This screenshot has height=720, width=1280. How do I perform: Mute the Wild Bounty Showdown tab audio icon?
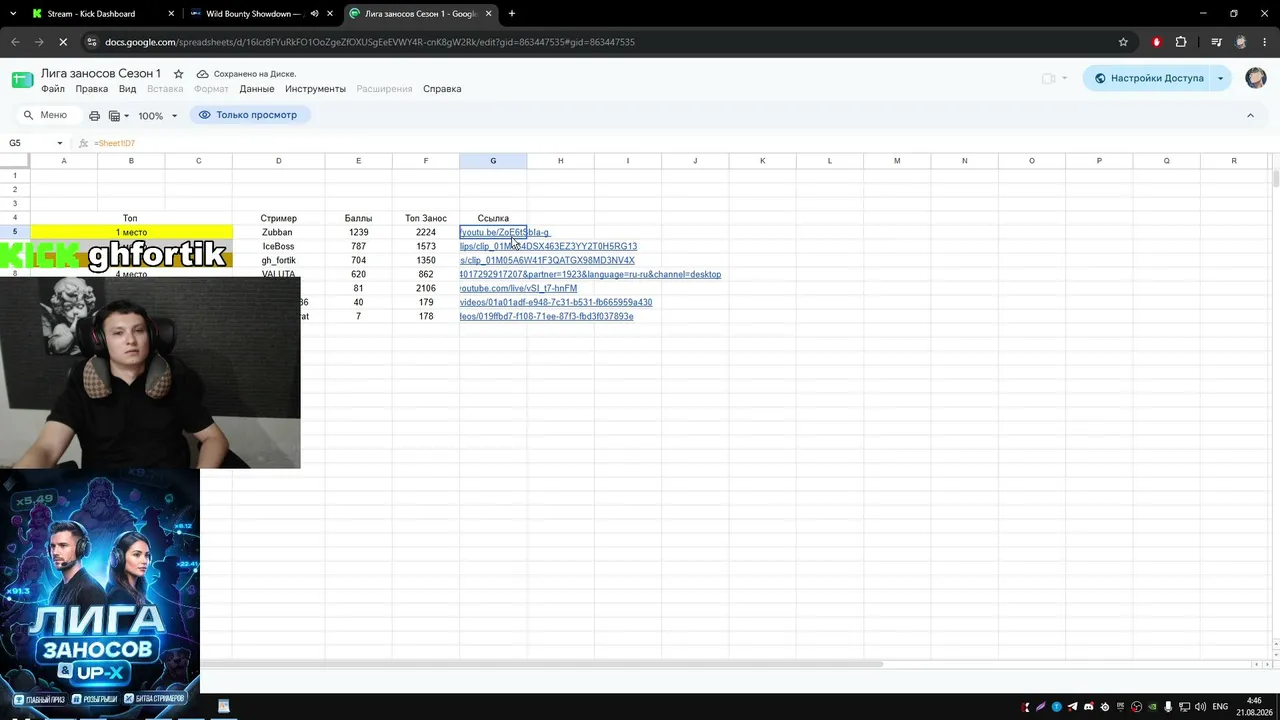pyautogui.click(x=314, y=14)
